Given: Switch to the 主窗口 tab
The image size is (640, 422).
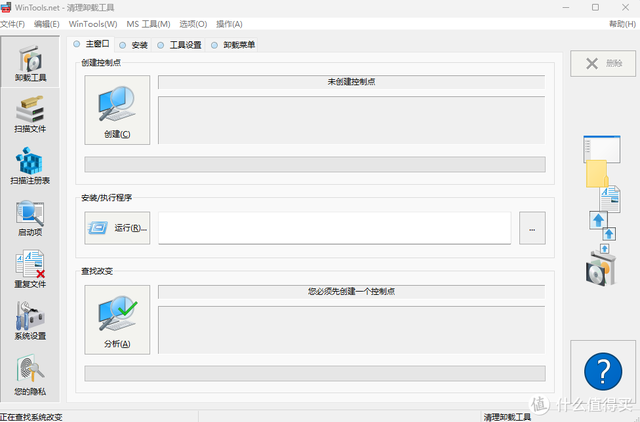Looking at the screenshot, I should (91, 44).
